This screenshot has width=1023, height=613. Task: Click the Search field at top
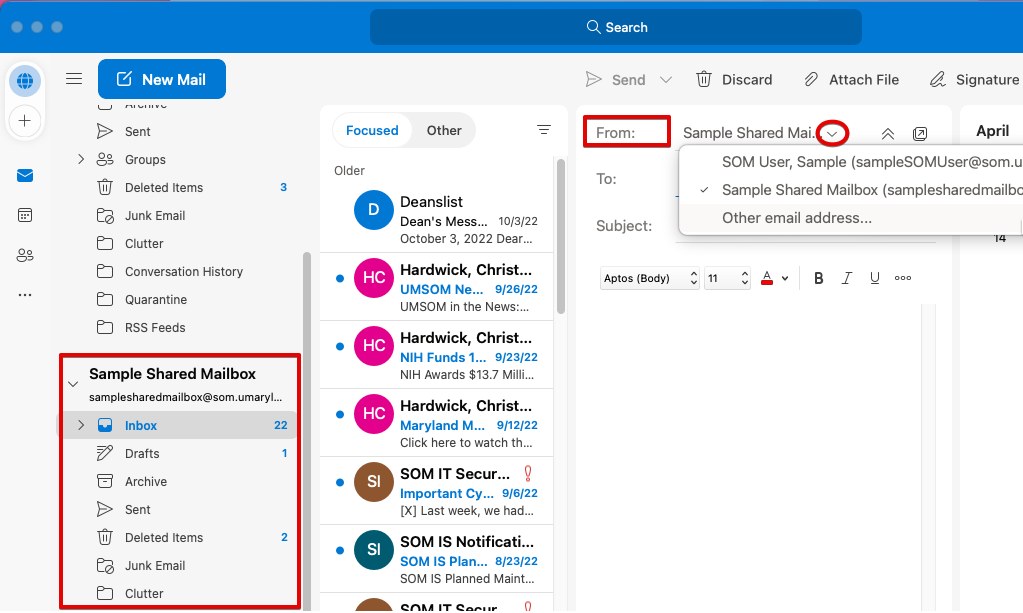pos(615,27)
